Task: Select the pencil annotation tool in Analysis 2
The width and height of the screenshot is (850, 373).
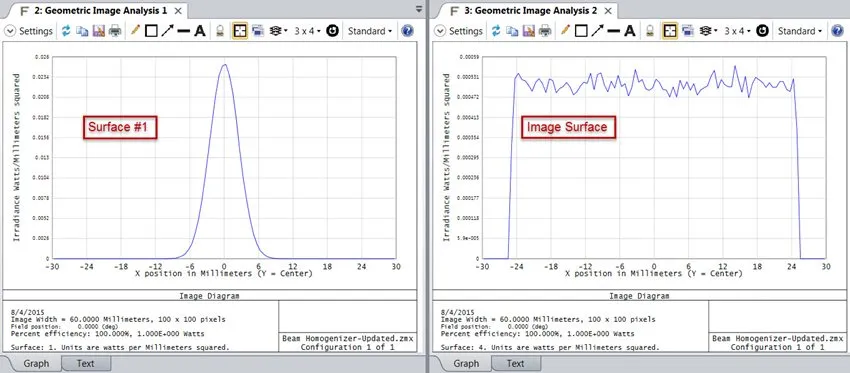Action: click(x=565, y=31)
